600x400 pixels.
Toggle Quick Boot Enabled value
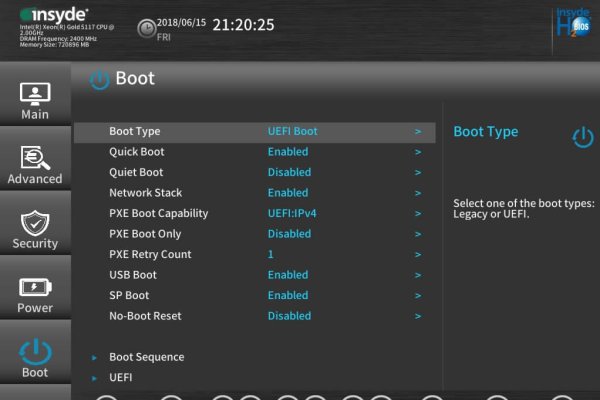click(288, 152)
